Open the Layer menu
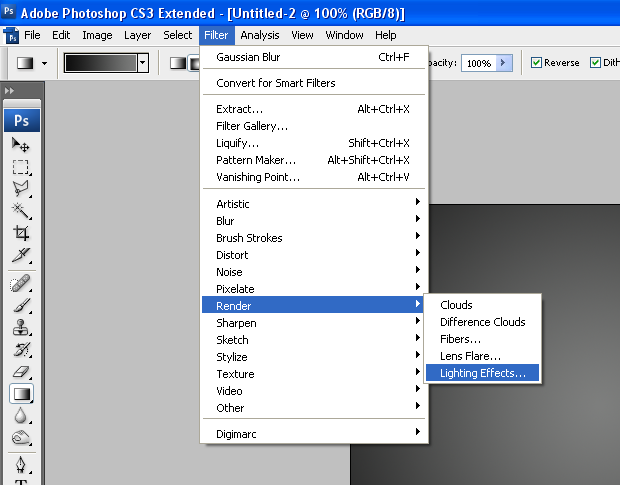Viewport: 620px width, 485px height. [x=137, y=35]
